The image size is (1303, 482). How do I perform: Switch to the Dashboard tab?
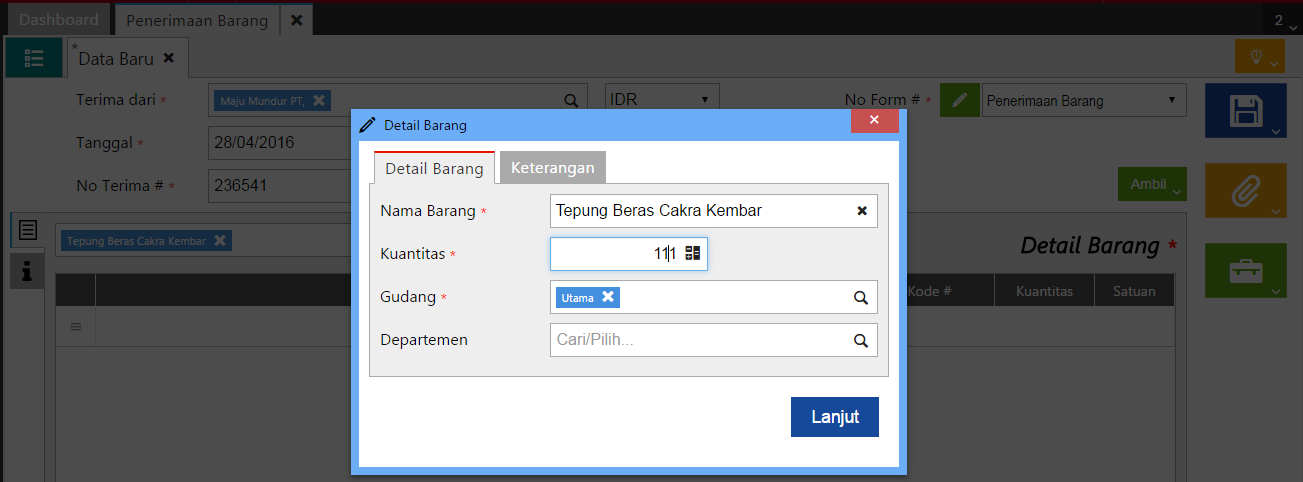click(59, 20)
